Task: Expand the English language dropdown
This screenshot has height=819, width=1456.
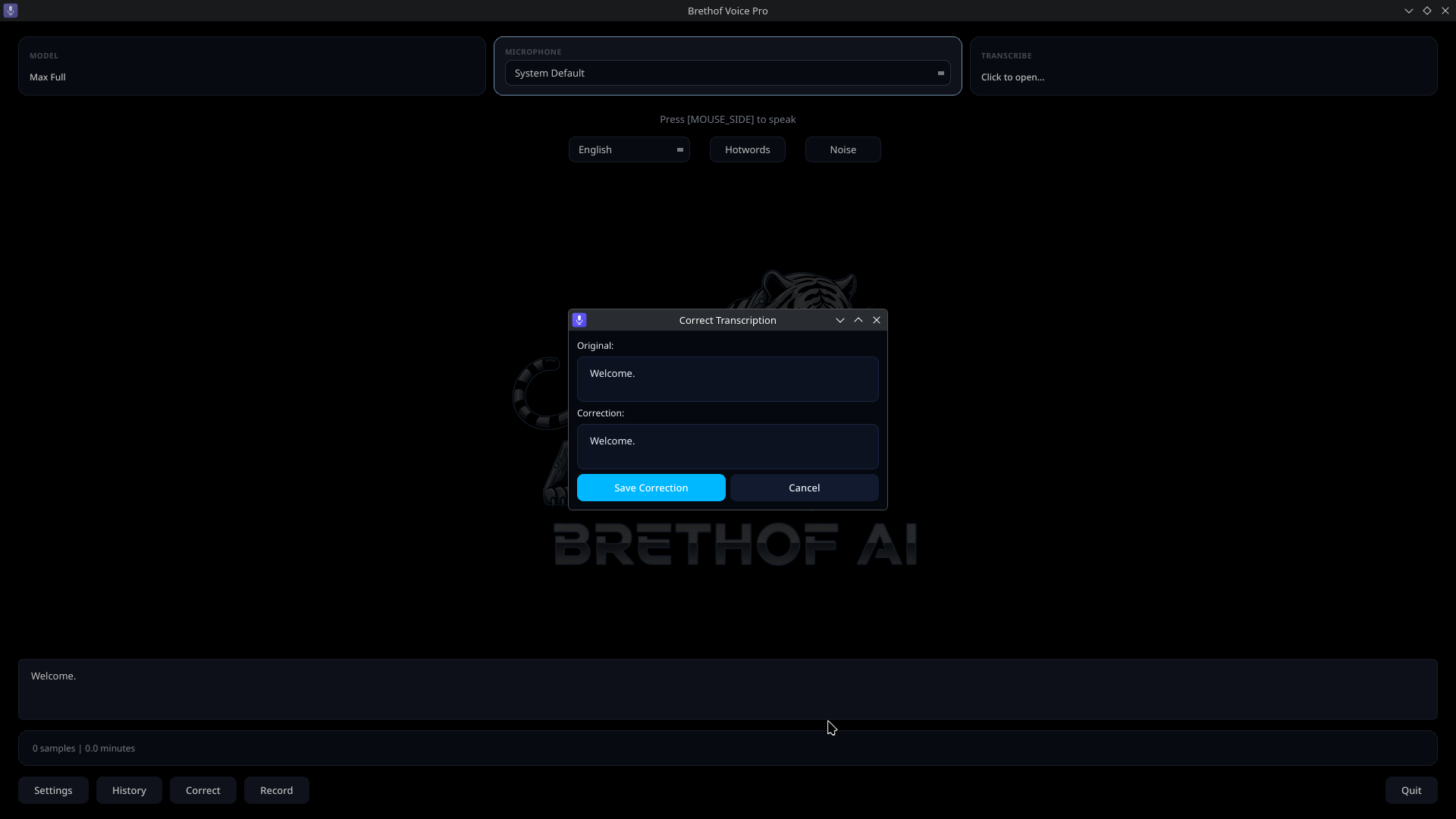Action: point(629,149)
